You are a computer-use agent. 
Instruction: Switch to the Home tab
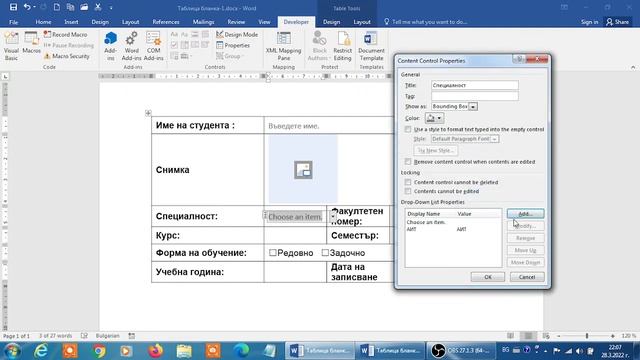pos(43,22)
